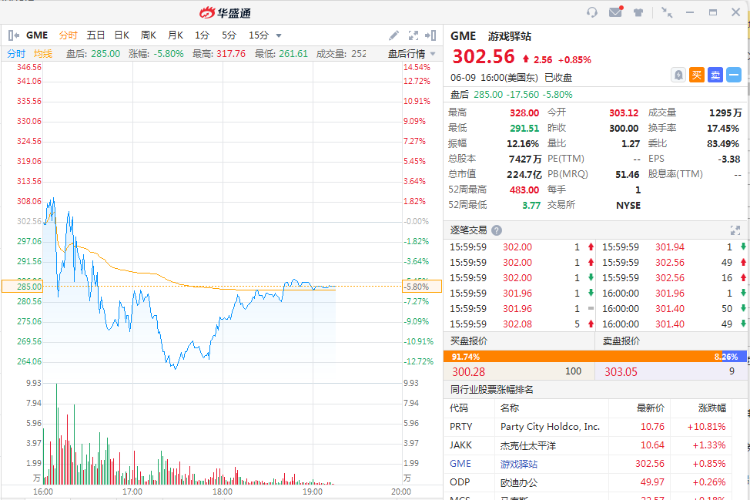Click the Huasheng Tong logo
Viewport: 750px width, 500px height.
(x=225, y=13)
